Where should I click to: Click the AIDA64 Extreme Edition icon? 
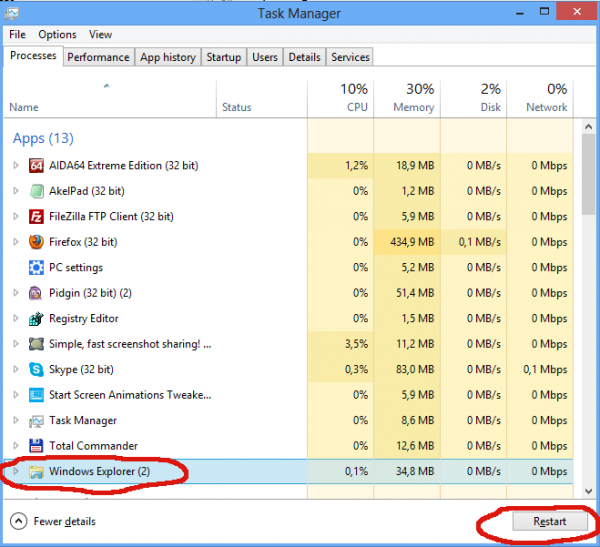tap(36, 166)
